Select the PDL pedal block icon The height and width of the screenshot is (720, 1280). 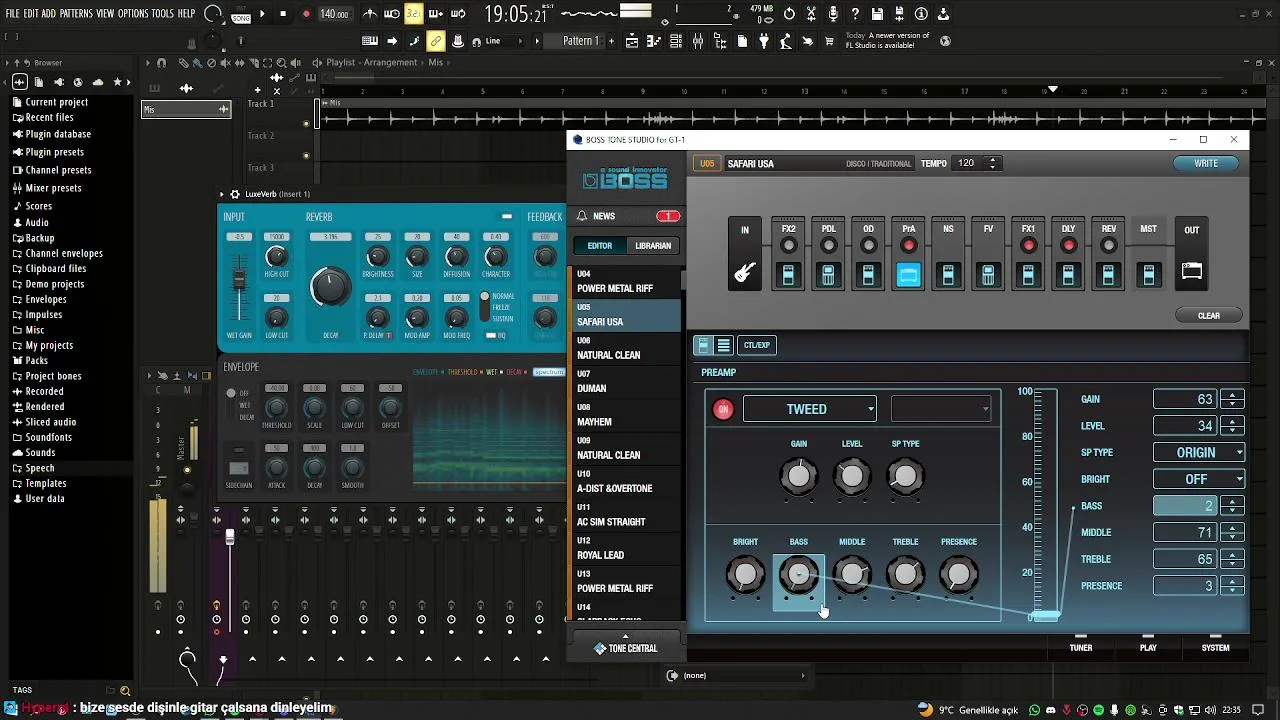click(x=828, y=275)
